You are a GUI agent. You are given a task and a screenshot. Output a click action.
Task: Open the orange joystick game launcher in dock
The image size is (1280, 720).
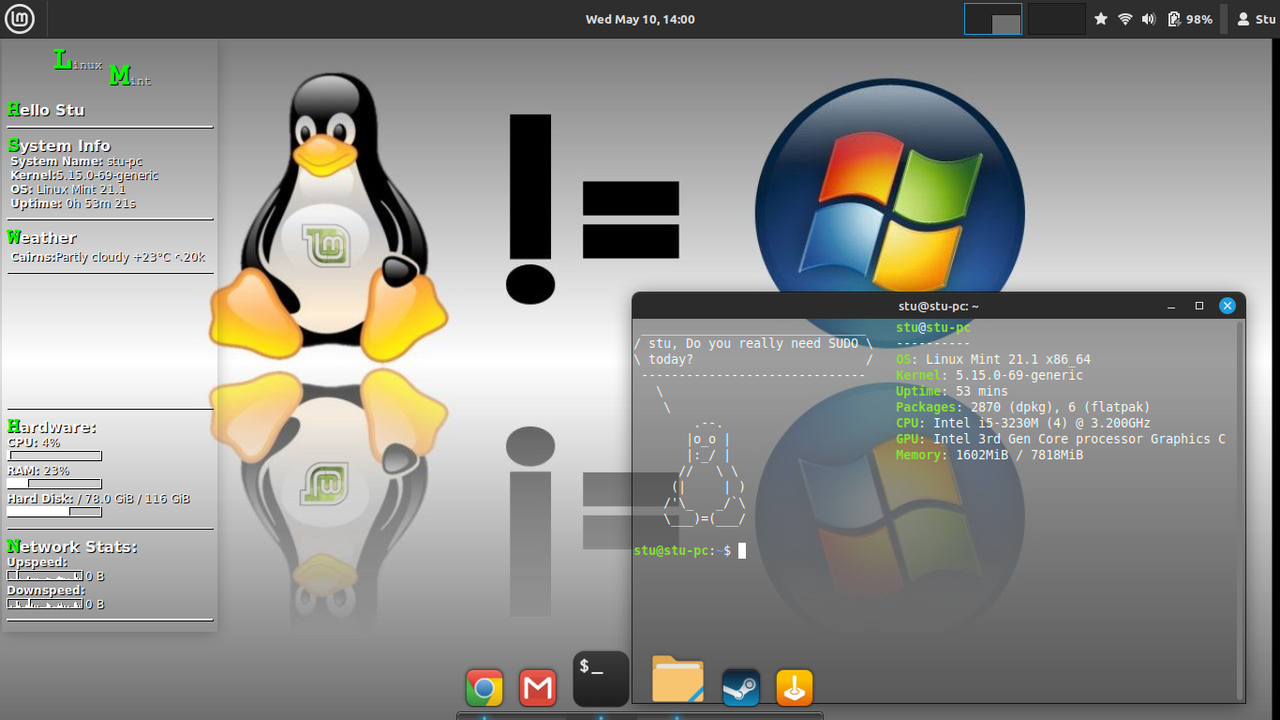(x=795, y=688)
